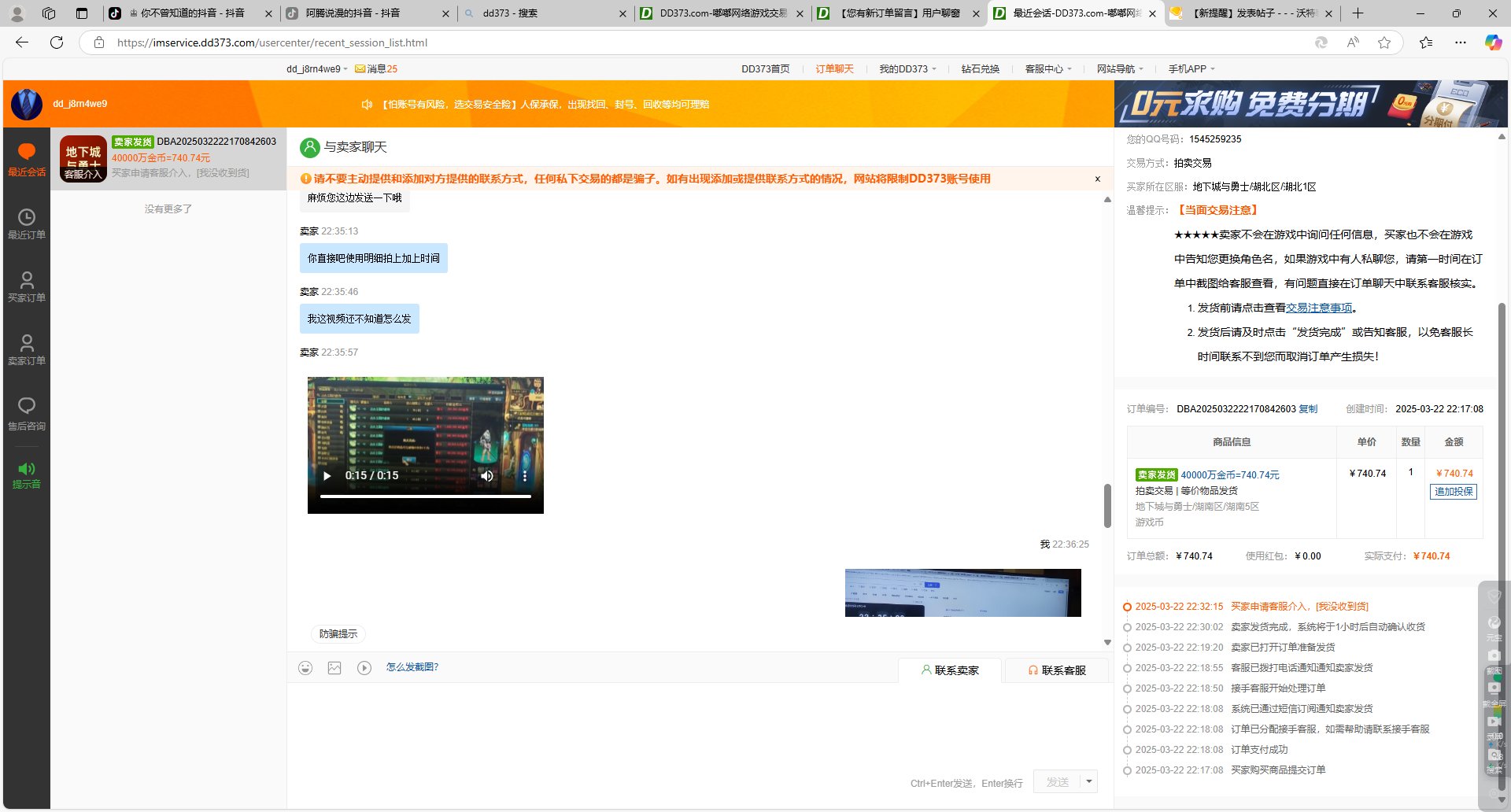The image size is (1511, 812).
Task: Open the tab actions menu icon
Action: [82, 13]
